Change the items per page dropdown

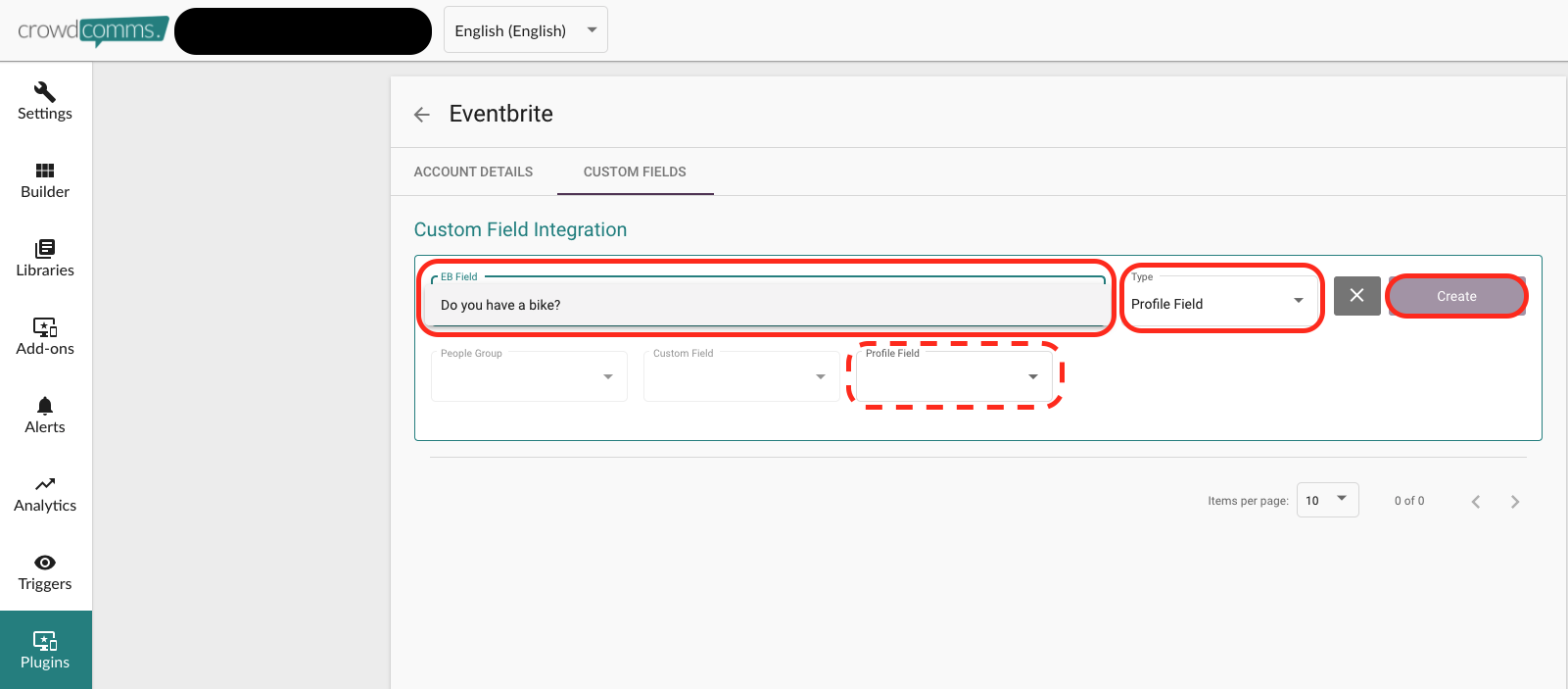pyautogui.click(x=1327, y=500)
